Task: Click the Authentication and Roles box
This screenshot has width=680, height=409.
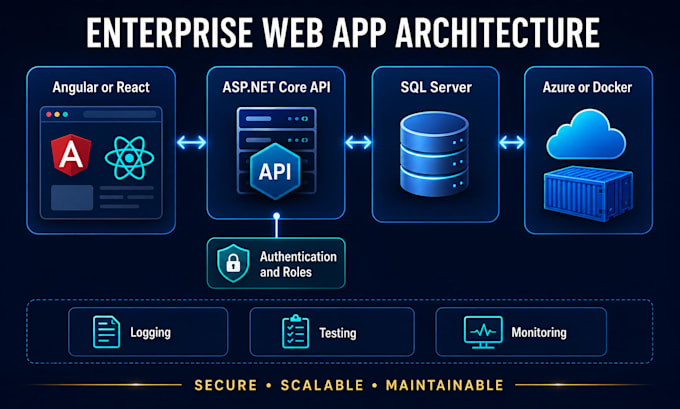Action: point(276,263)
